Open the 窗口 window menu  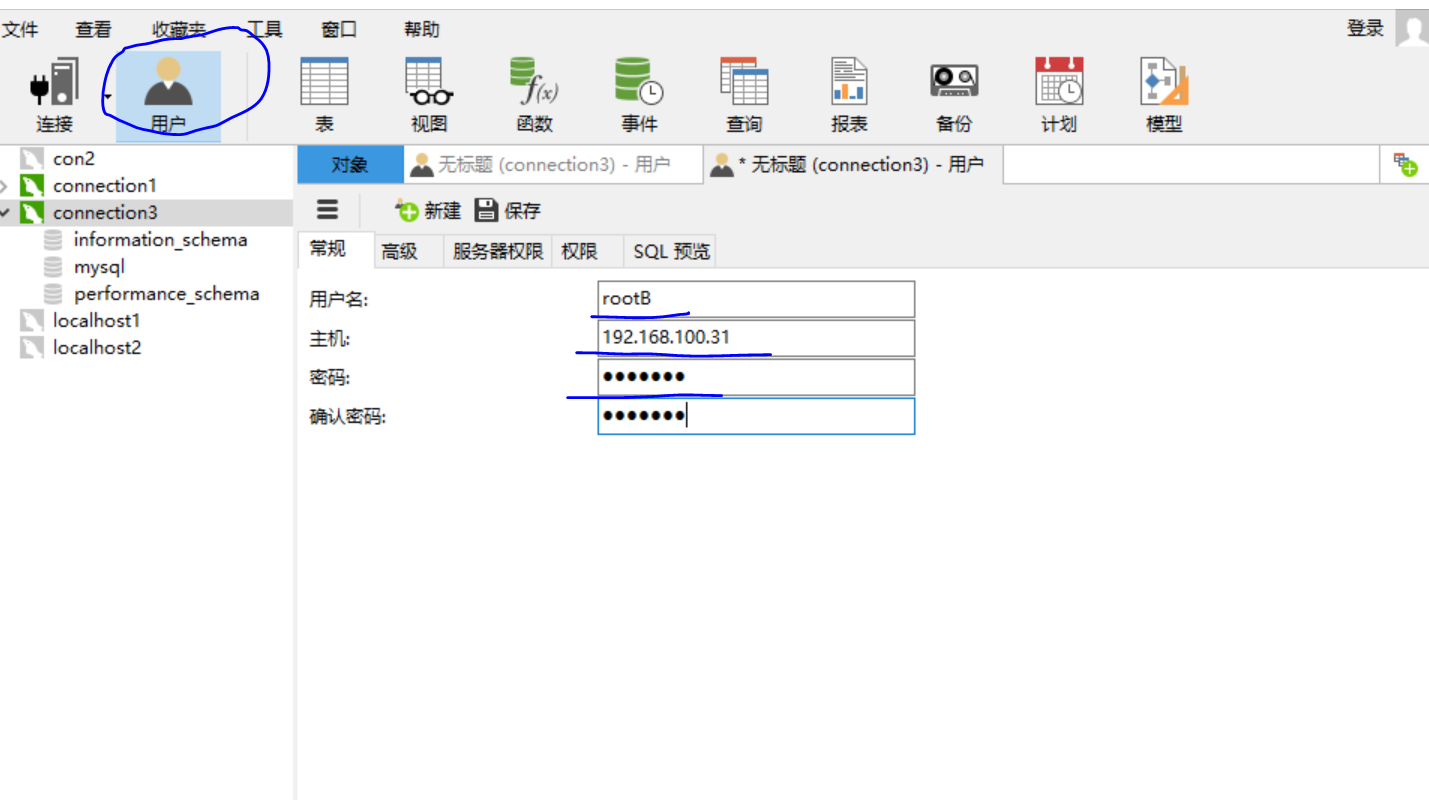click(x=339, y=30)
